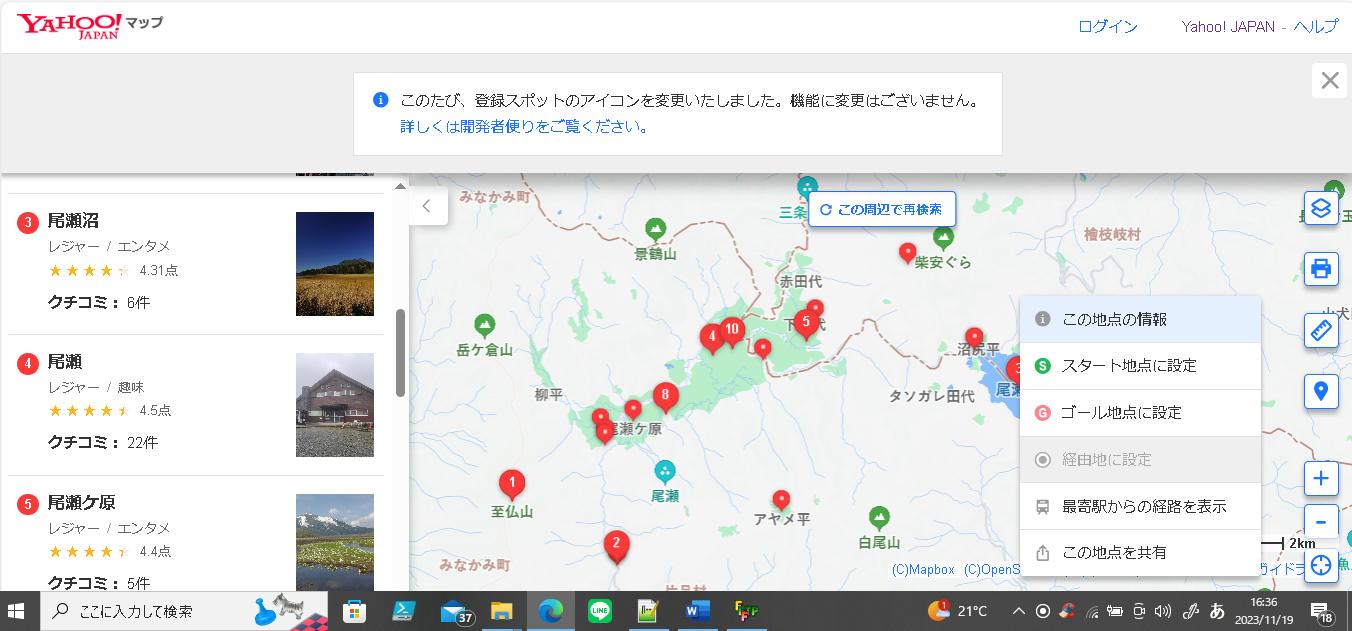The image size is (1352, 631).
Task: Click map marker number 5
Action: tap(805, 324)
